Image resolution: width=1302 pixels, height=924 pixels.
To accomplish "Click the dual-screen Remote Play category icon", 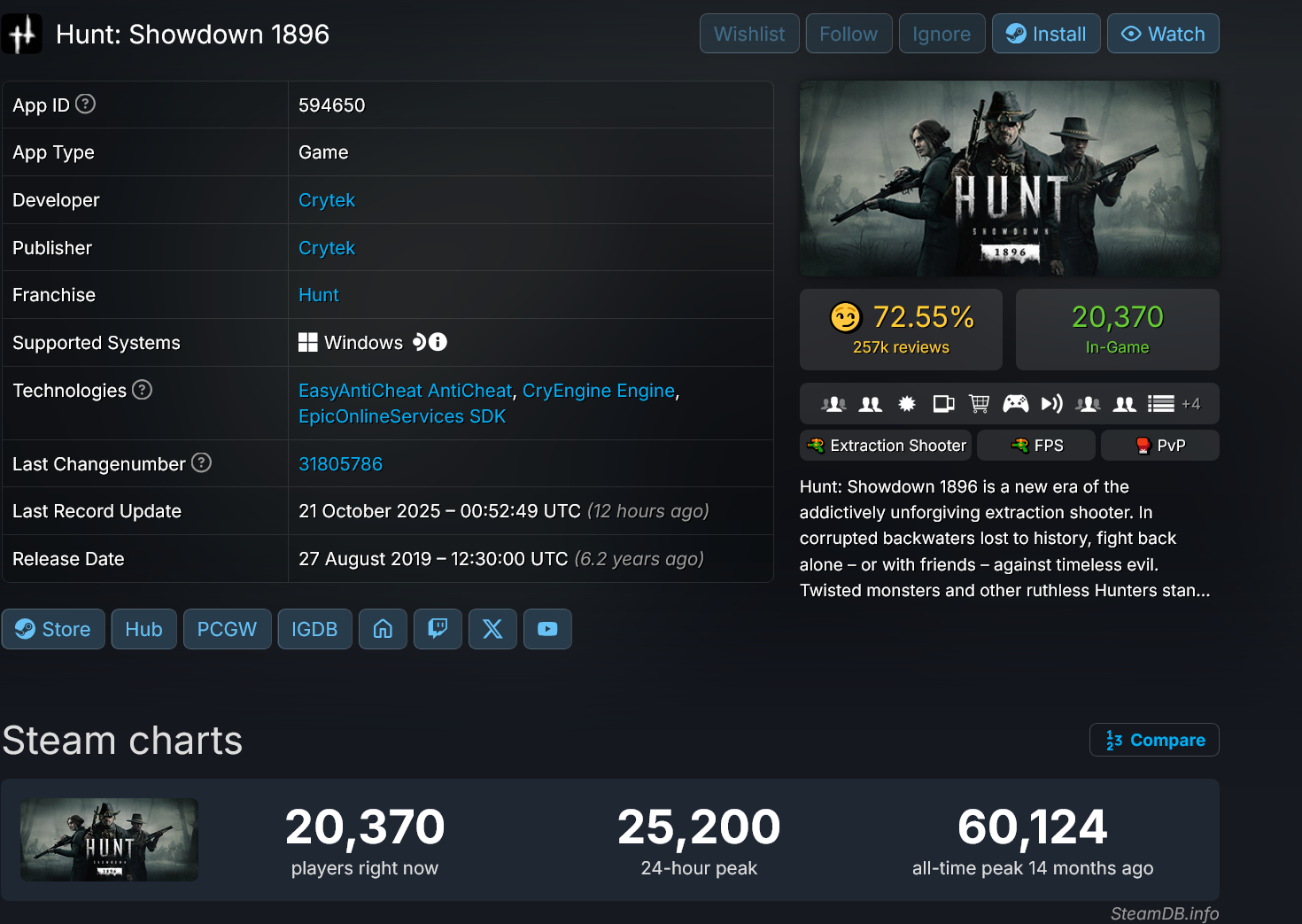I will coord(943,404).
